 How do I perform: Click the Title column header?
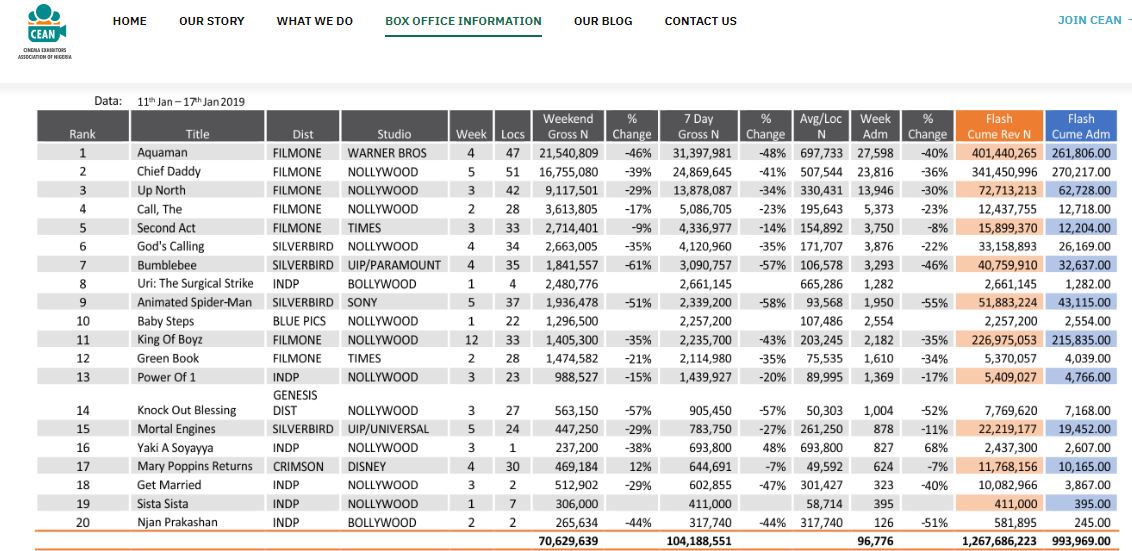[197, 126]
